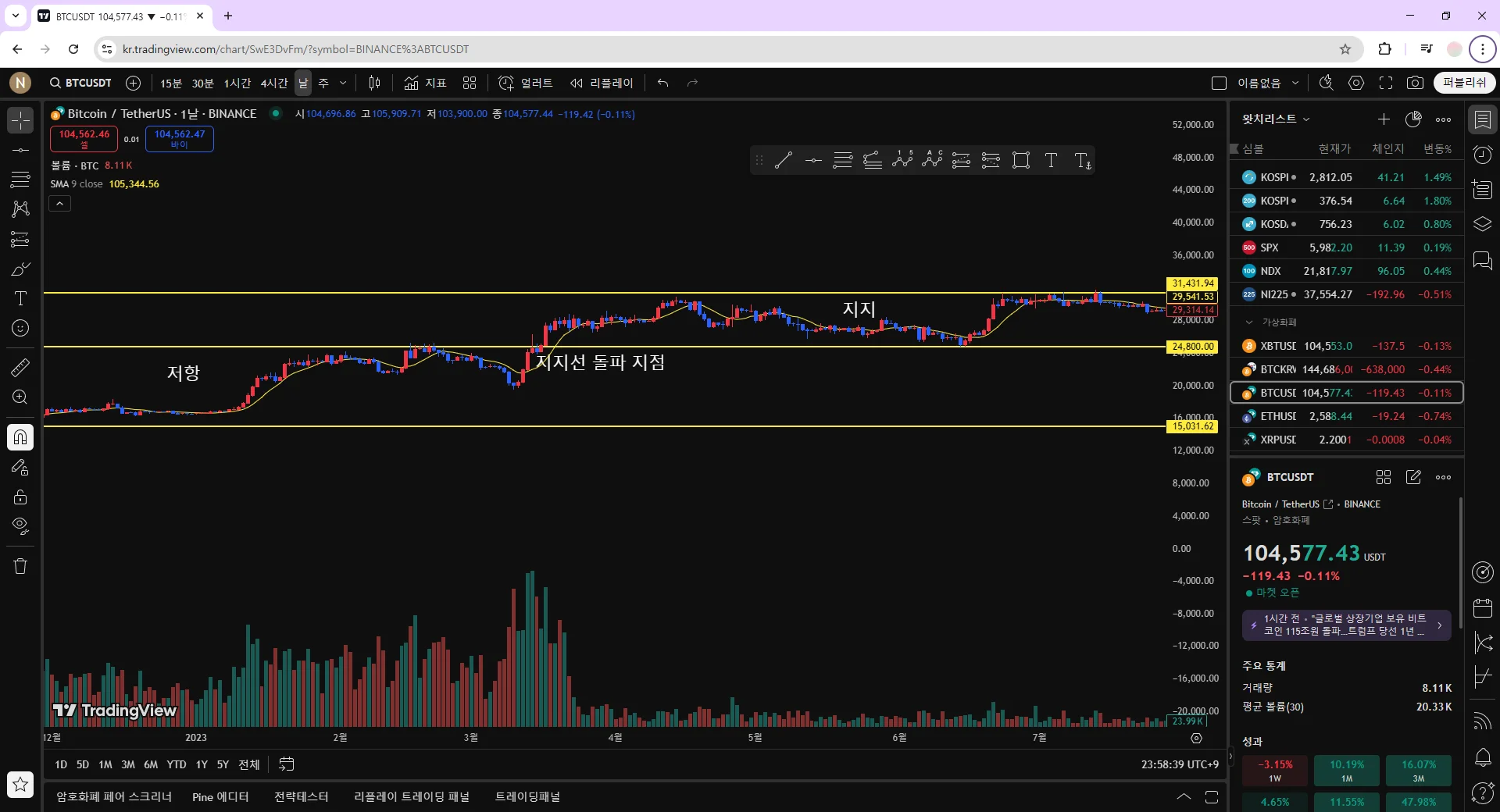Select the 1M date range
The width and height of the screenshot is (1500, 812).
[x=105, y=764]
